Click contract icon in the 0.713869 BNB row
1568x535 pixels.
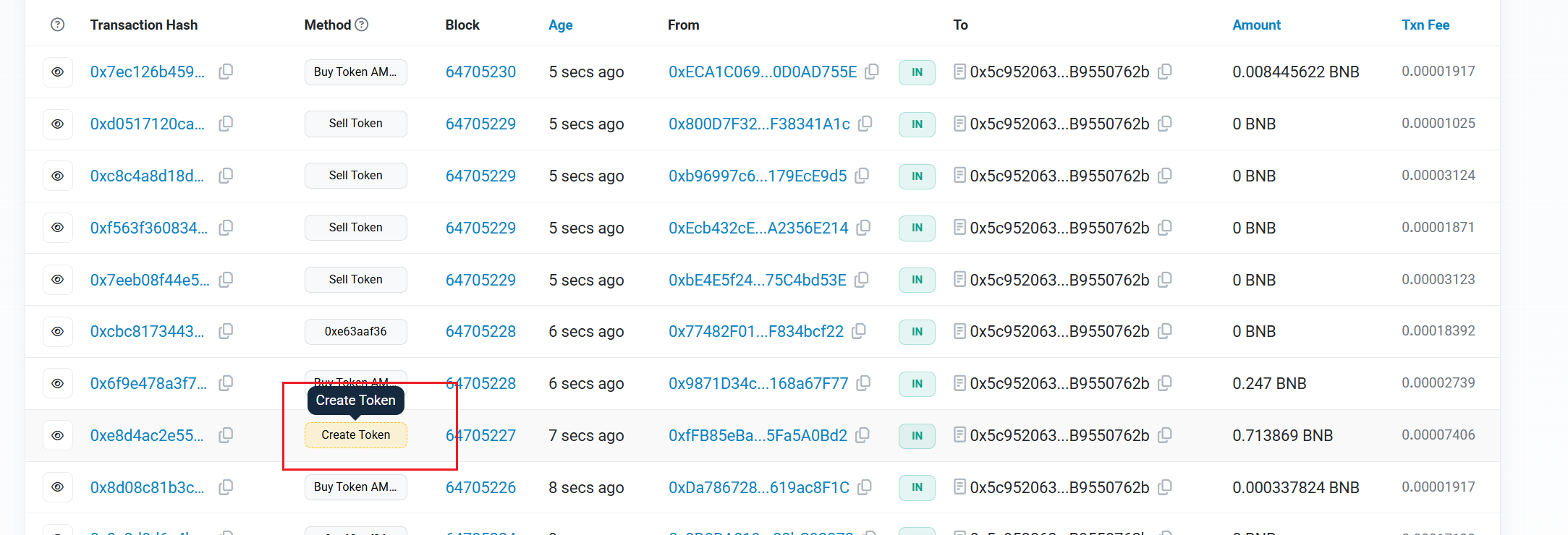(x=959, y=435)
